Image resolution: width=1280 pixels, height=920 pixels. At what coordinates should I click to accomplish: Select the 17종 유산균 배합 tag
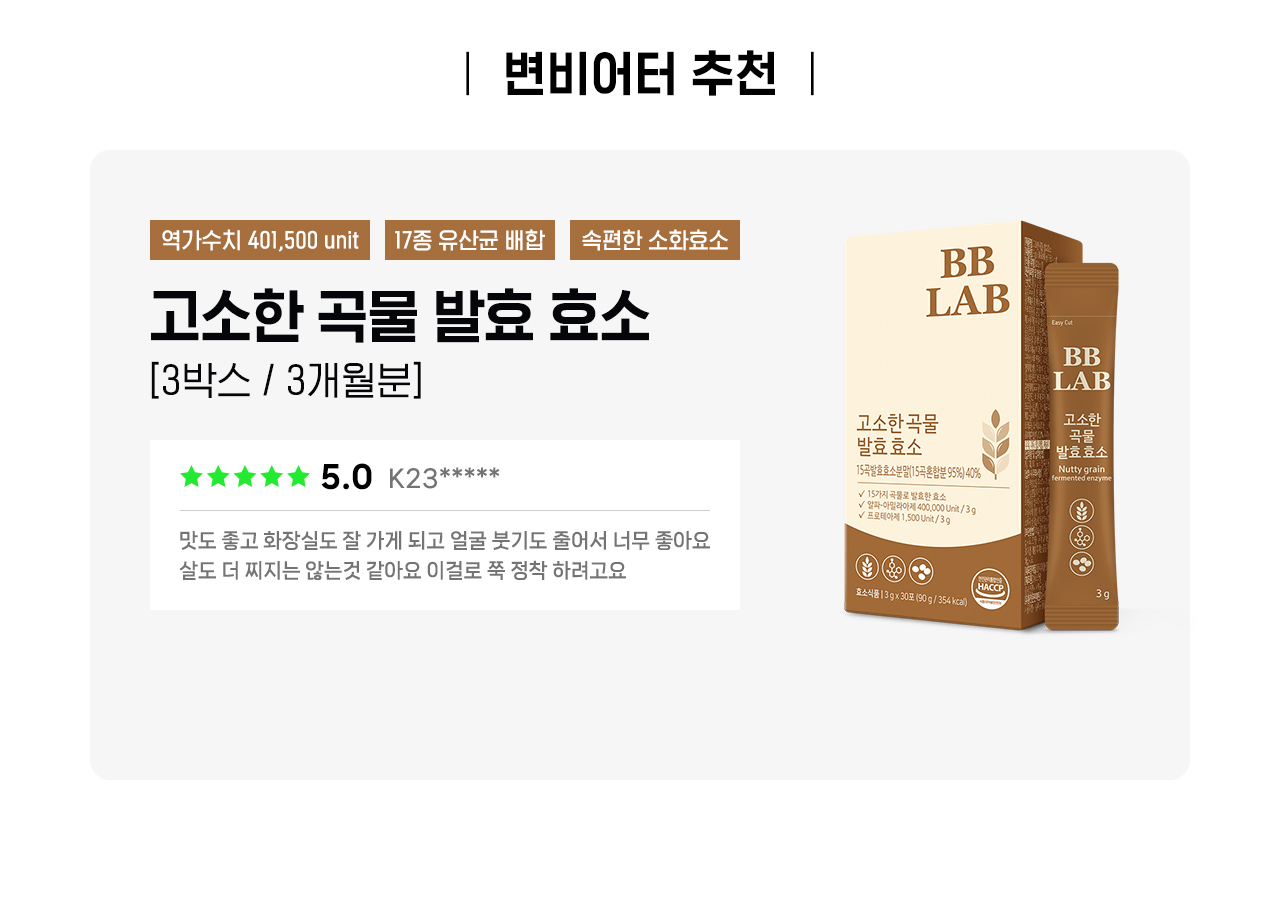point(470,240)
